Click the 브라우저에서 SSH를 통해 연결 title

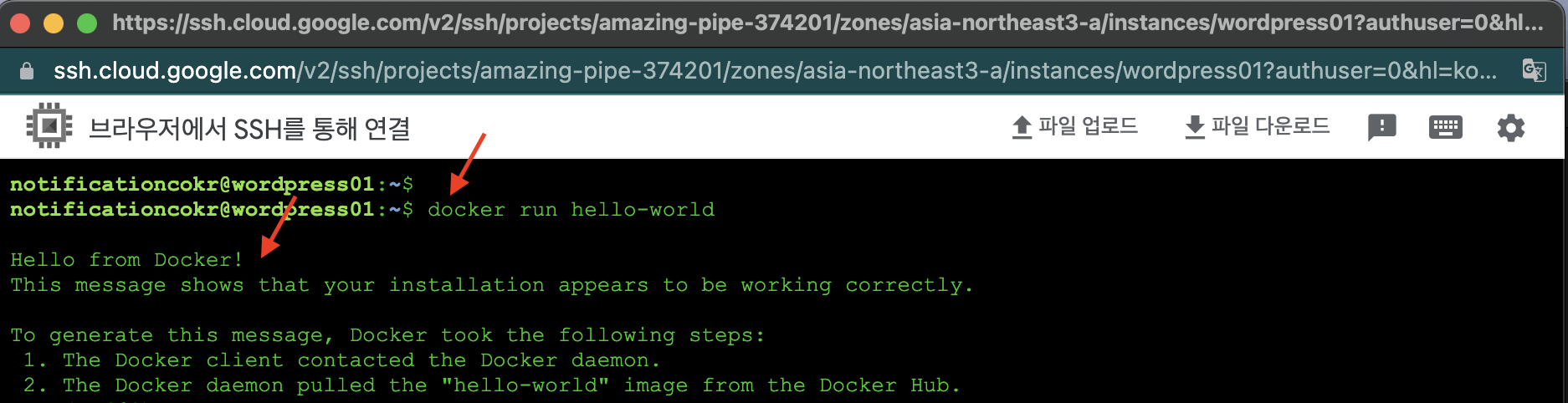pos(249,129)
